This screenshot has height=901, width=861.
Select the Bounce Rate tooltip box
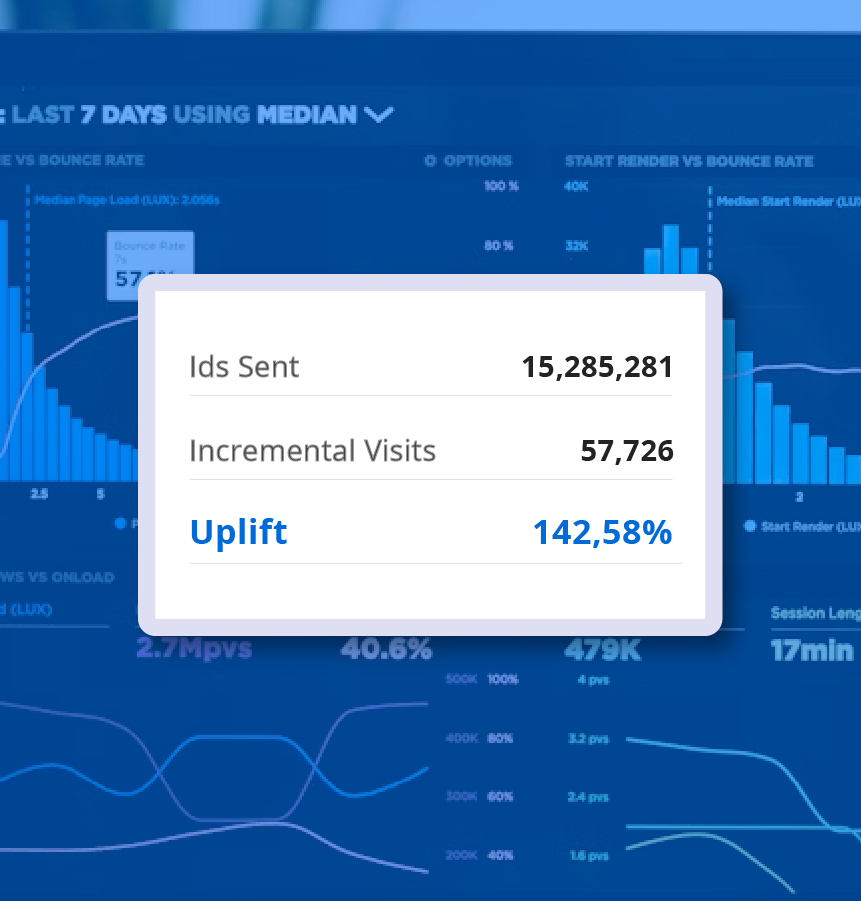150,264
